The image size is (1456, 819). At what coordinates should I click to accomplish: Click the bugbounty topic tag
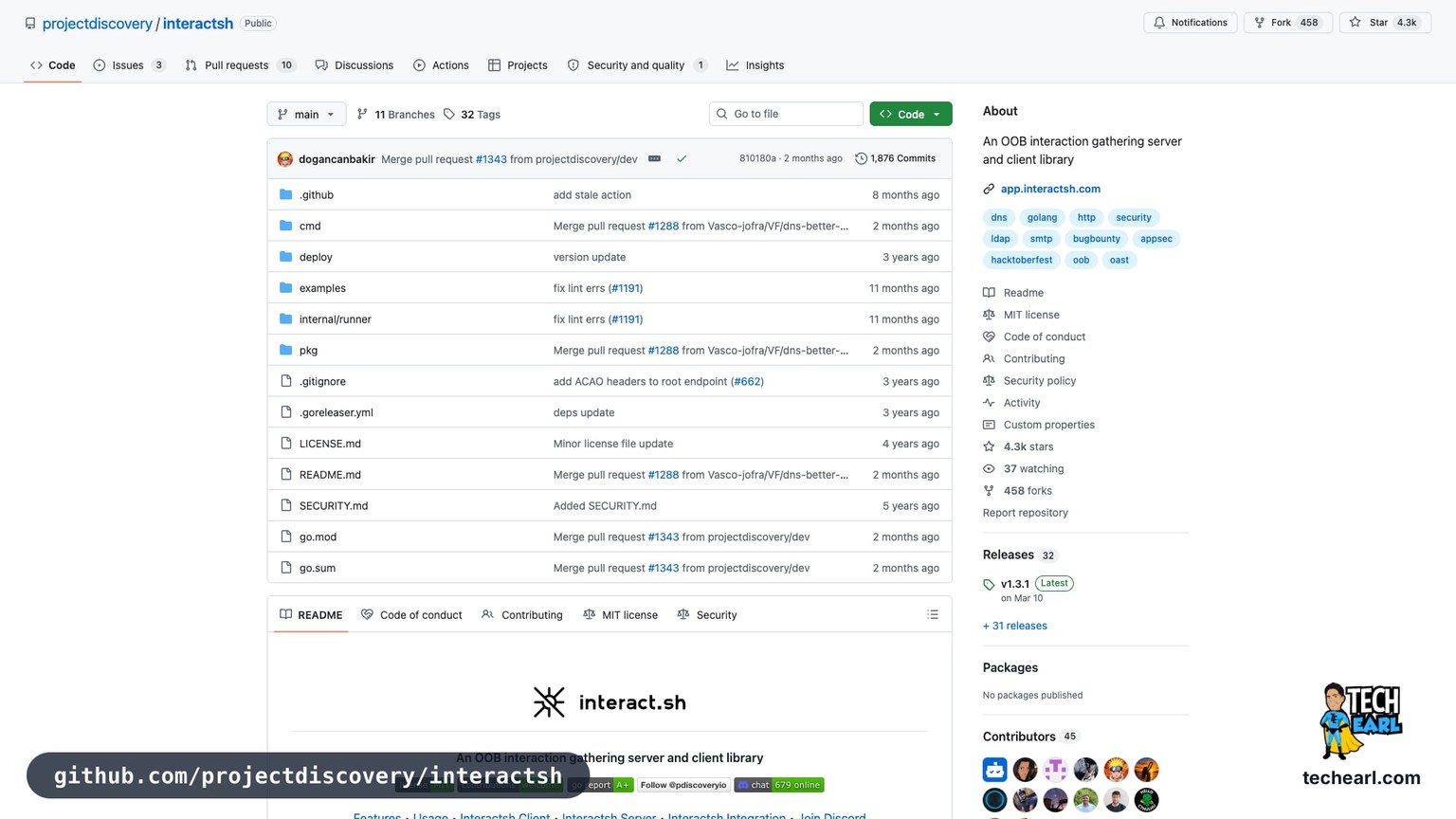point(1097,239)
